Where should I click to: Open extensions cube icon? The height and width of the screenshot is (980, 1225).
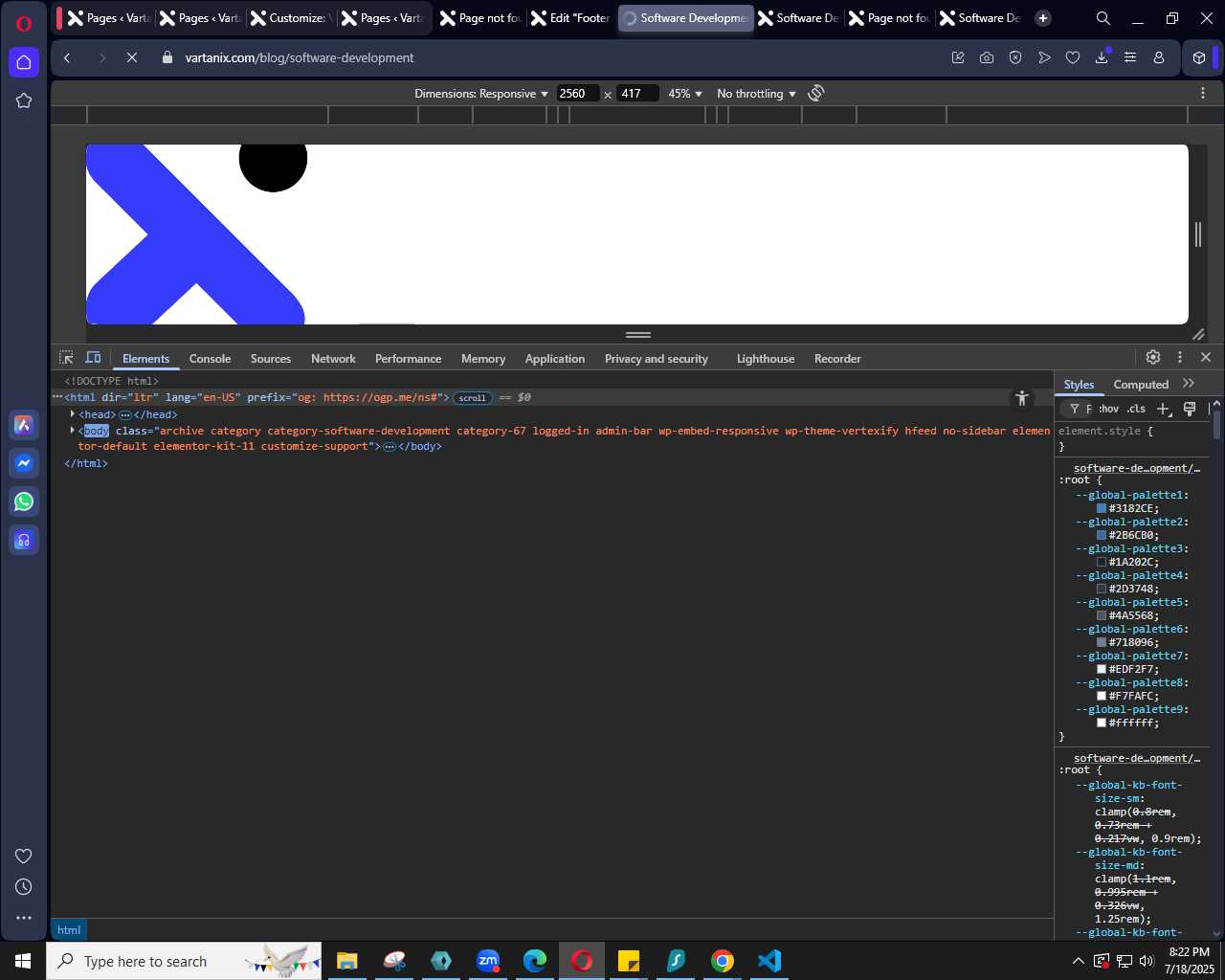[1199, 57]
